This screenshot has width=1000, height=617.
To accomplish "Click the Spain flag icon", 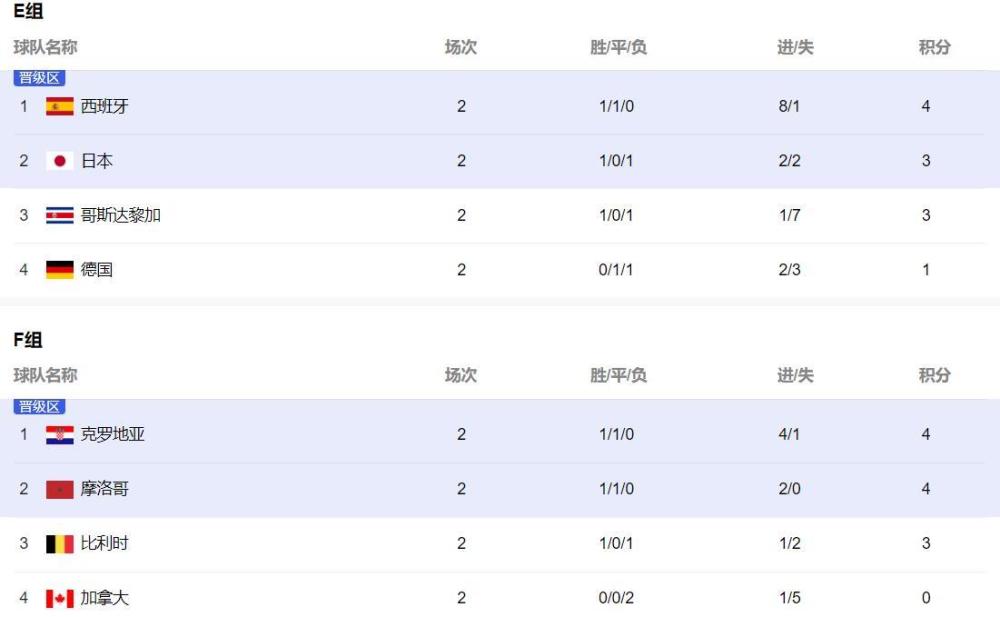I will click(60, 106).
